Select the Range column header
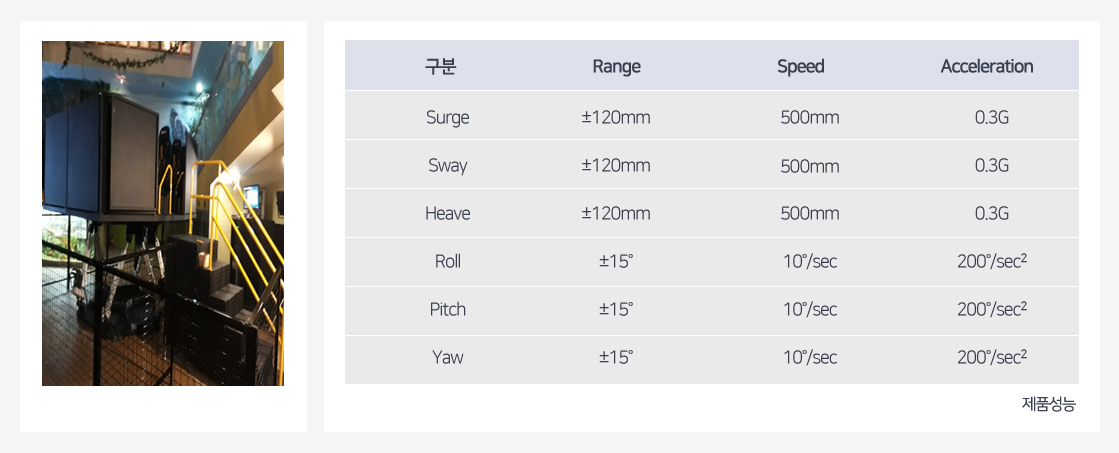Screen dimensions: 1119x453 (x=616, y=67)
